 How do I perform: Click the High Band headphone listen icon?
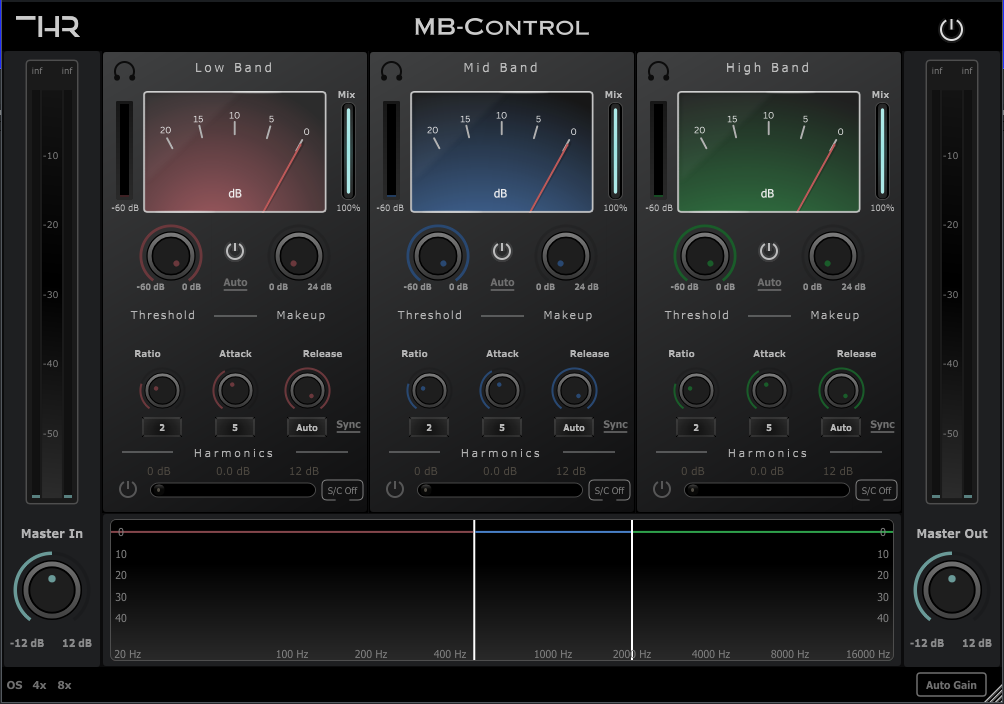coord(658,71)
